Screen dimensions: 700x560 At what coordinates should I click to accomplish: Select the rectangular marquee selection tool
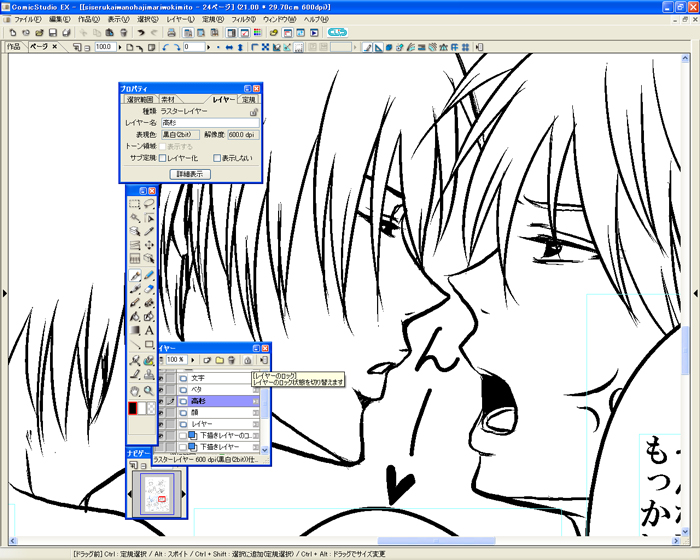click(134, 204)
